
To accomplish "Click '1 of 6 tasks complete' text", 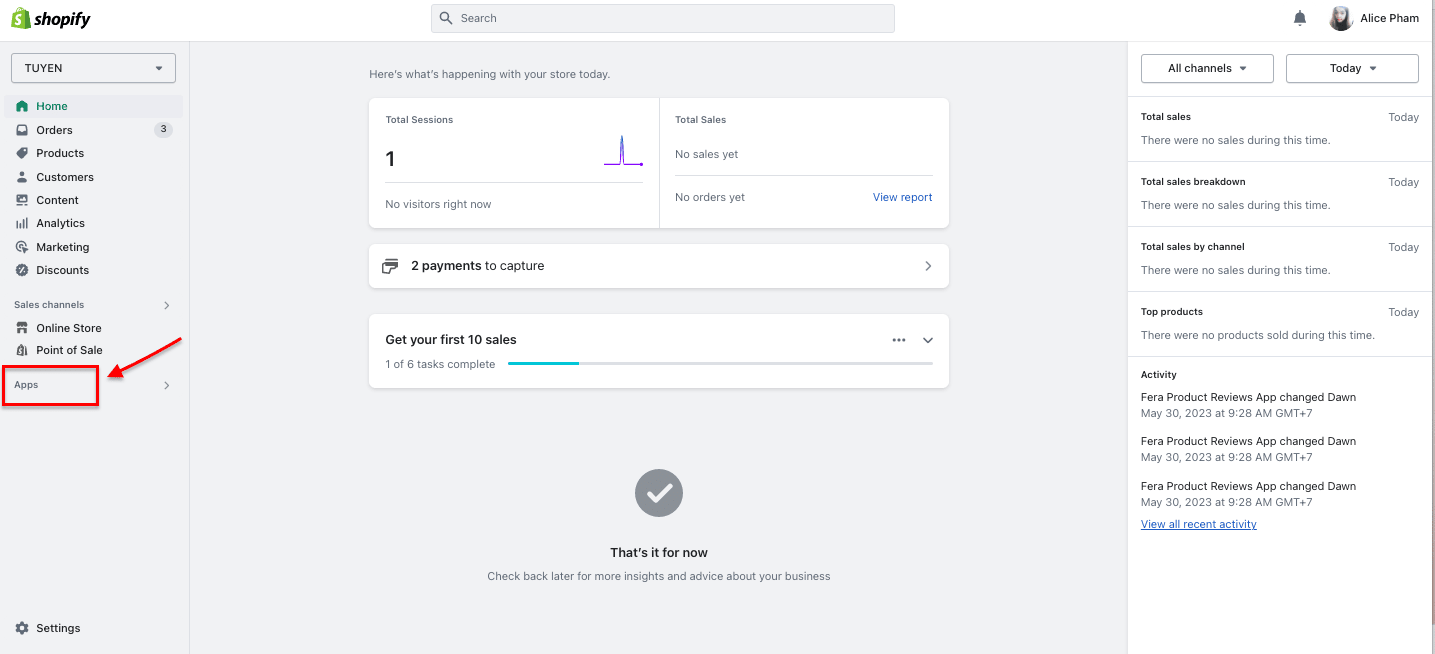I will click(x=440, y=364).
